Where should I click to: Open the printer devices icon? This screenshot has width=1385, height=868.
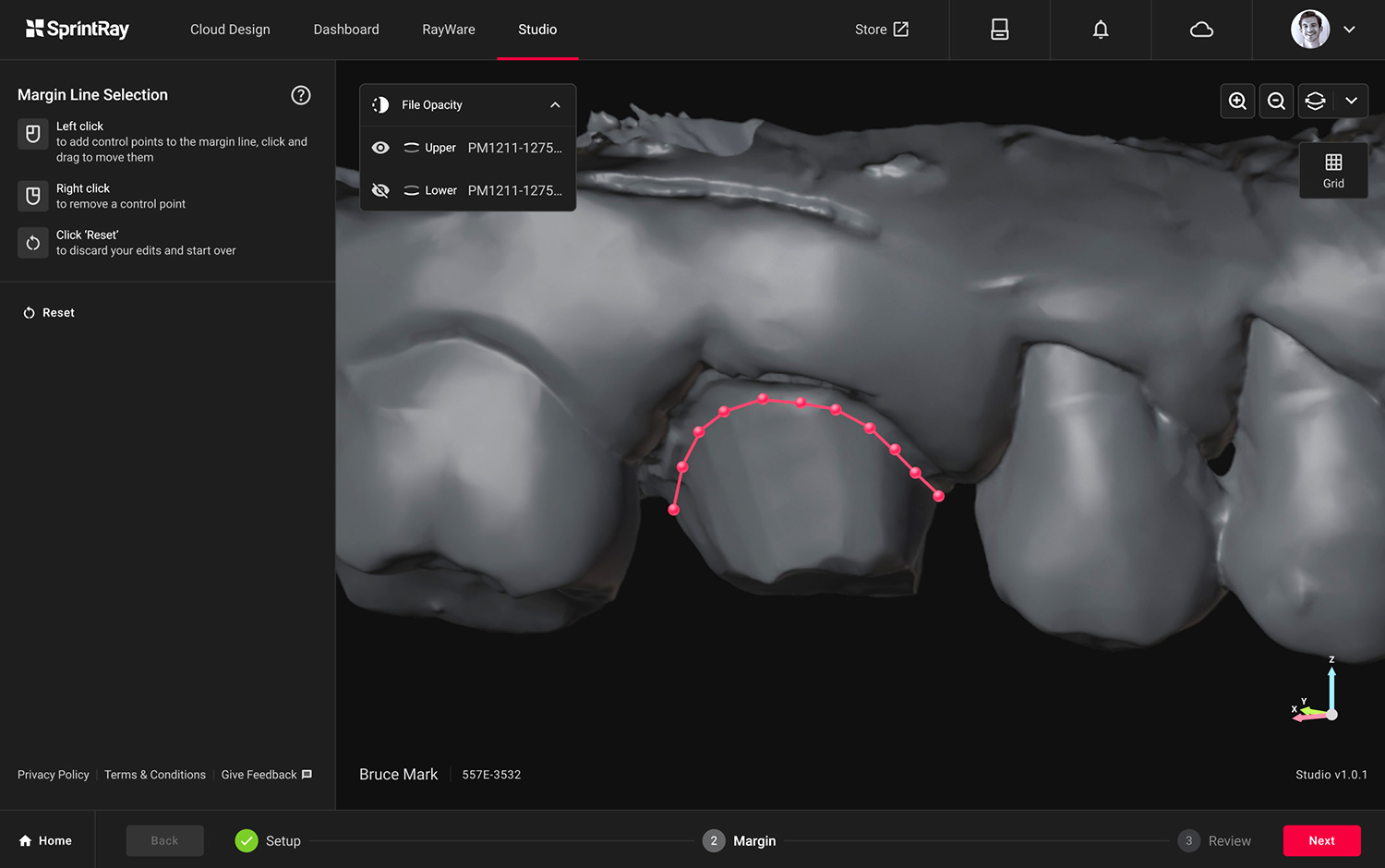pyautogui.click(x=1000, y=30)
